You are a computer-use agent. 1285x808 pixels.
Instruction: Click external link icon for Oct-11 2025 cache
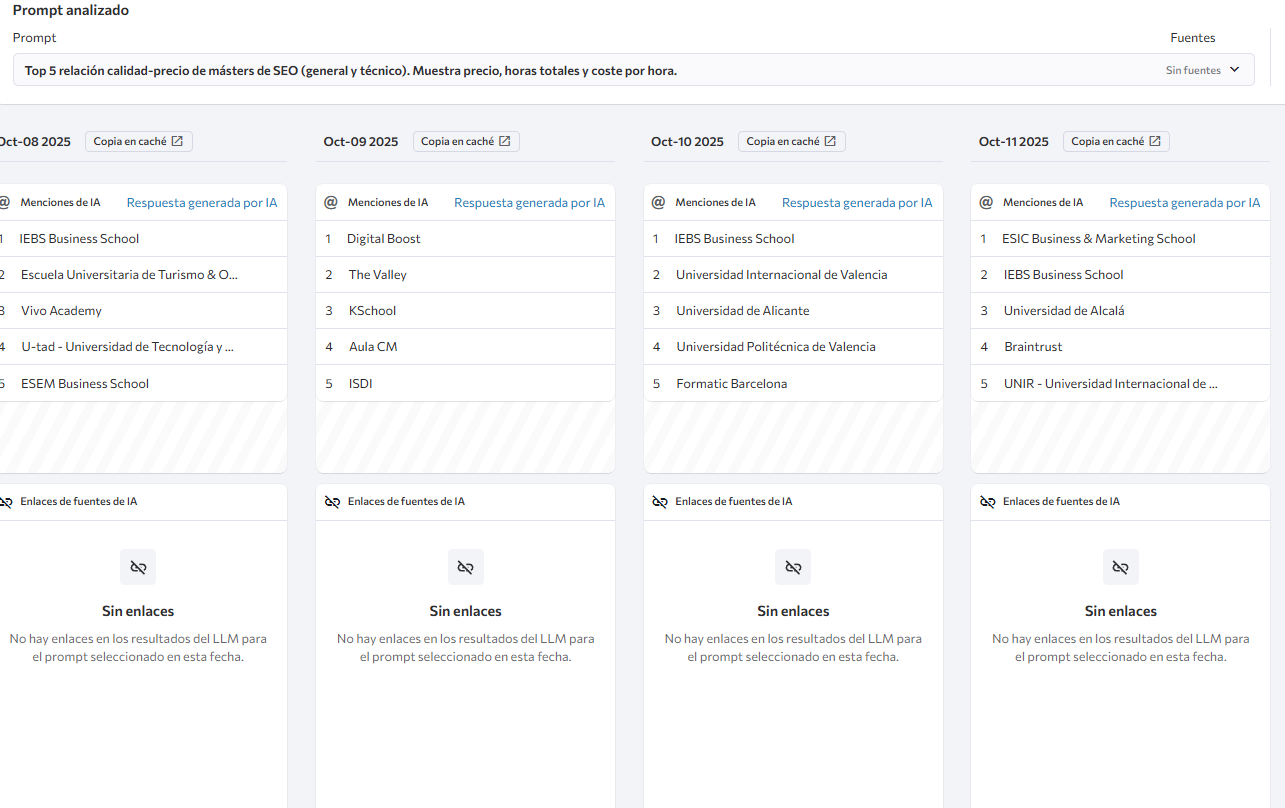[1155, 142]
